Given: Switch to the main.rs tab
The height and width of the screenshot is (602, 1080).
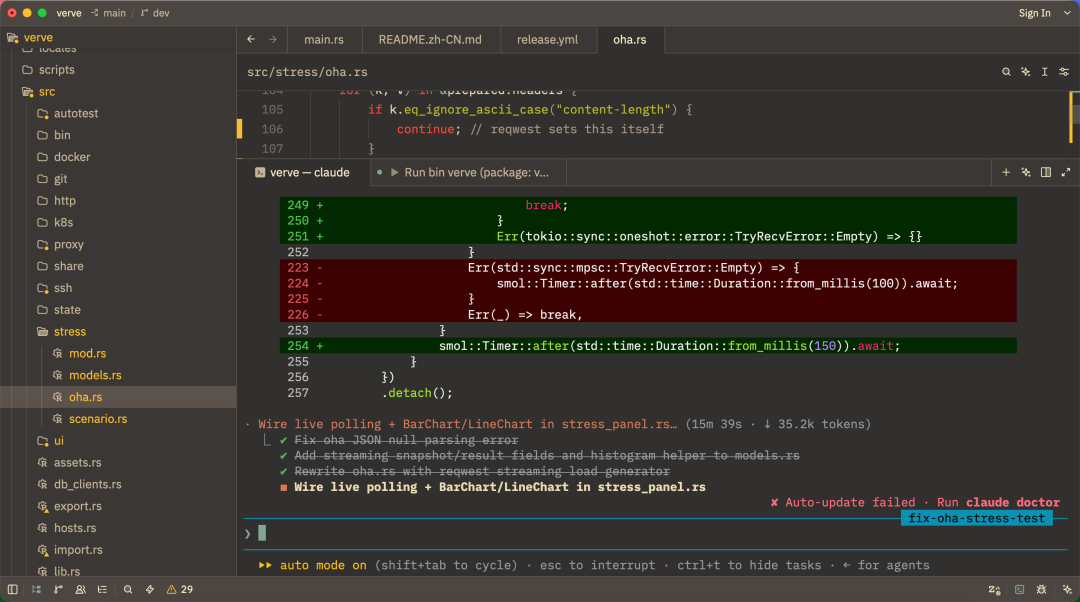Looking at the screenshot, I should 324,40.
